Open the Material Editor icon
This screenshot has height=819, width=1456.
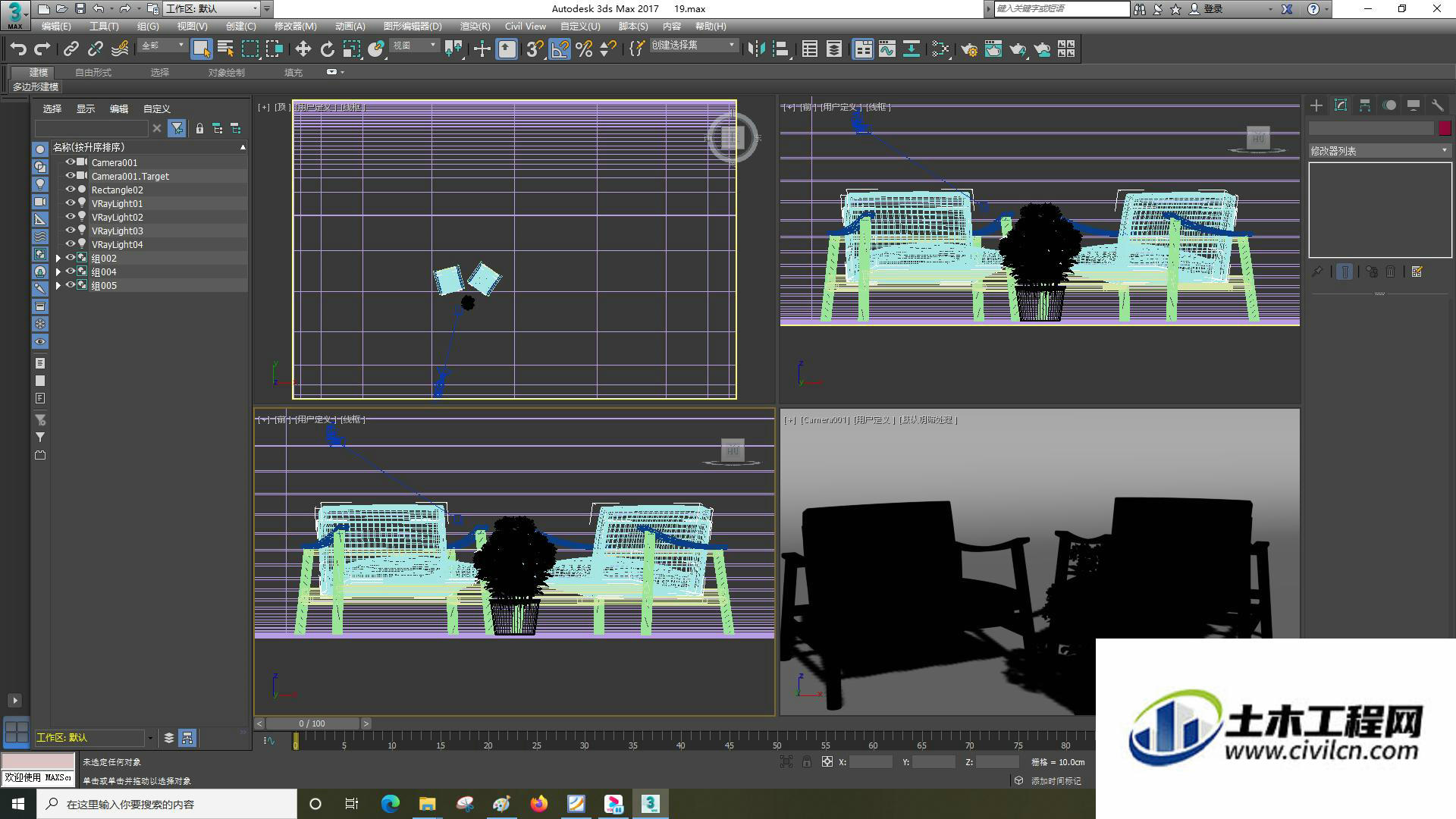pos(940,49)
